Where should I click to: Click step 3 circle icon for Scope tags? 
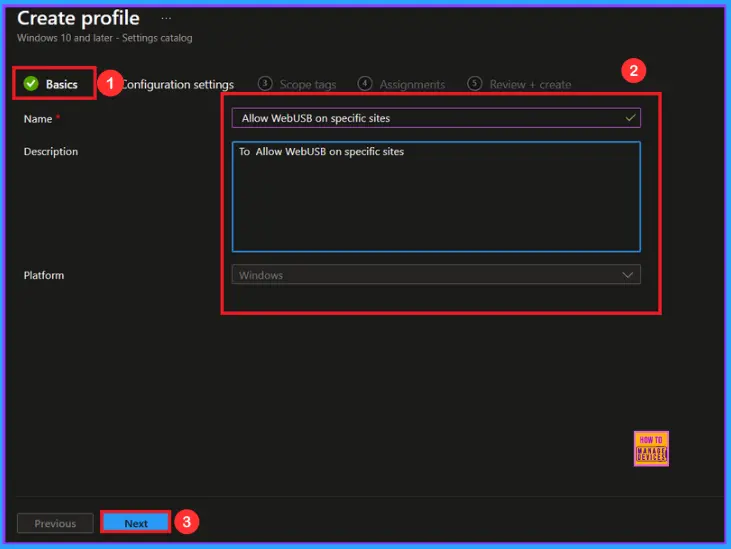click(x=265, y=83)
